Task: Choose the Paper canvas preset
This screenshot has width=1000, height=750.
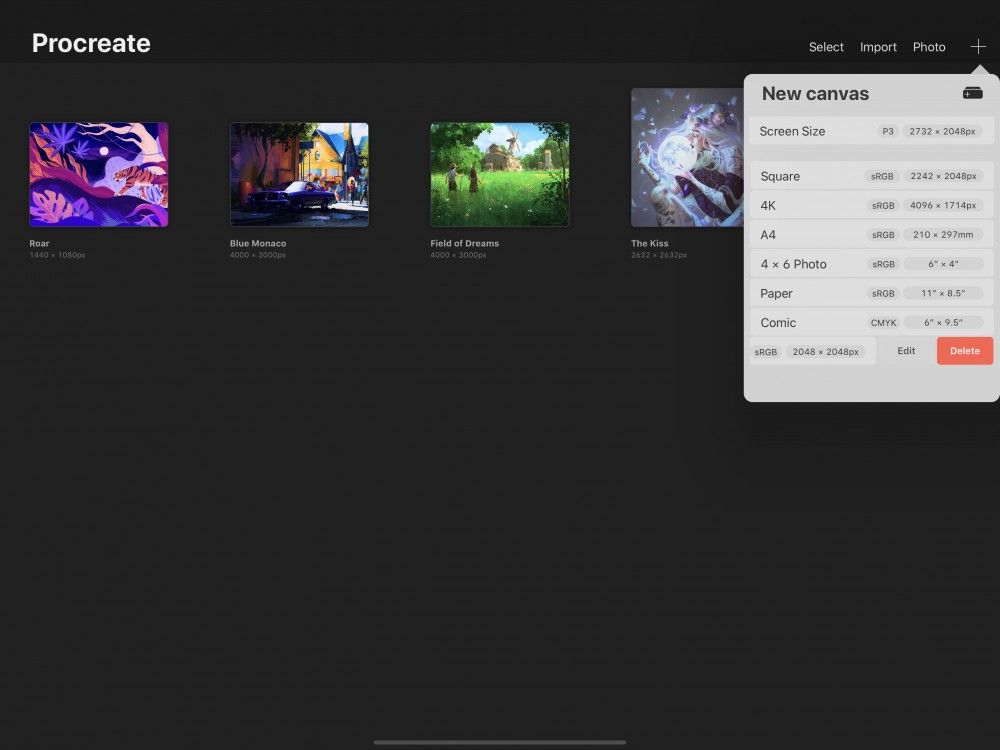Action: (871, 293)
